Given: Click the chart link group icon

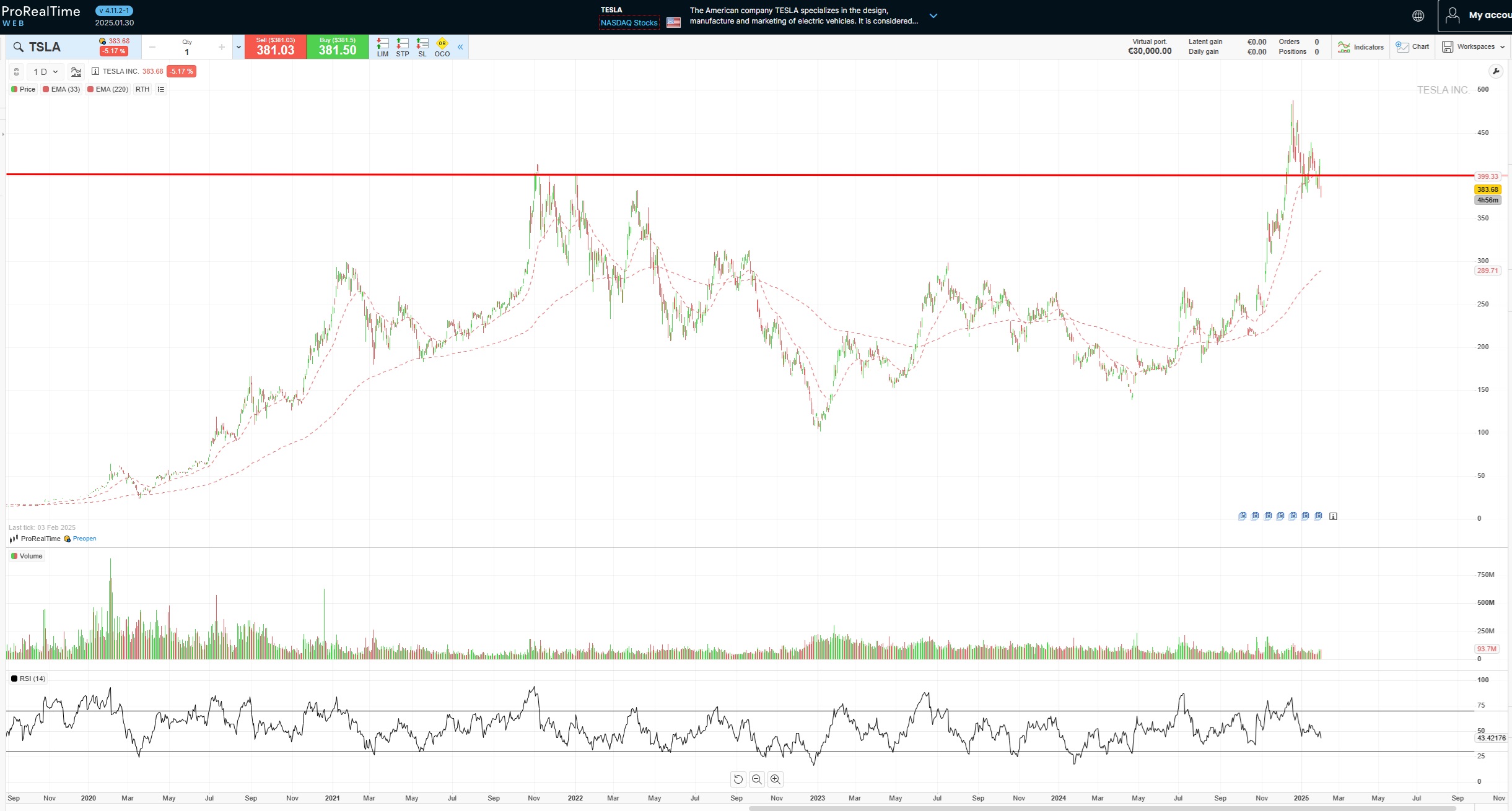Looking at the screenshot, I should (x=17, y=72).
